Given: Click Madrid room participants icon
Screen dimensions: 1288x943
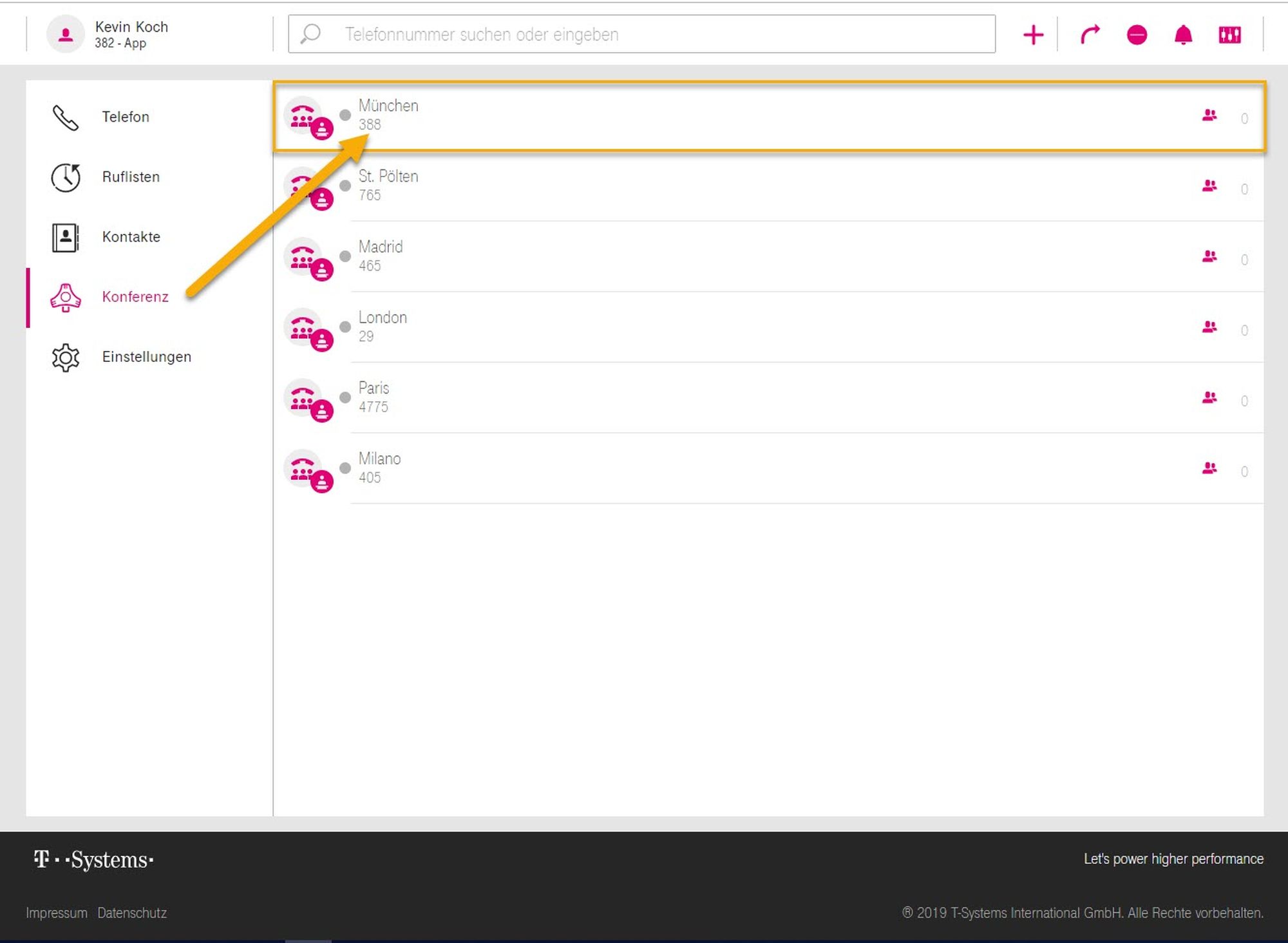Looking at the screenshot, I should coord(1209,257).
